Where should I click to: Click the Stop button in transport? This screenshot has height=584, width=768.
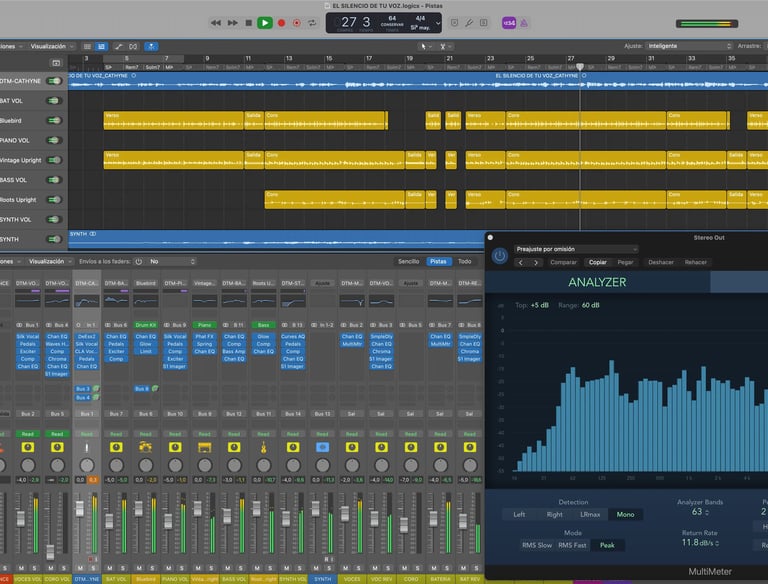248,22
